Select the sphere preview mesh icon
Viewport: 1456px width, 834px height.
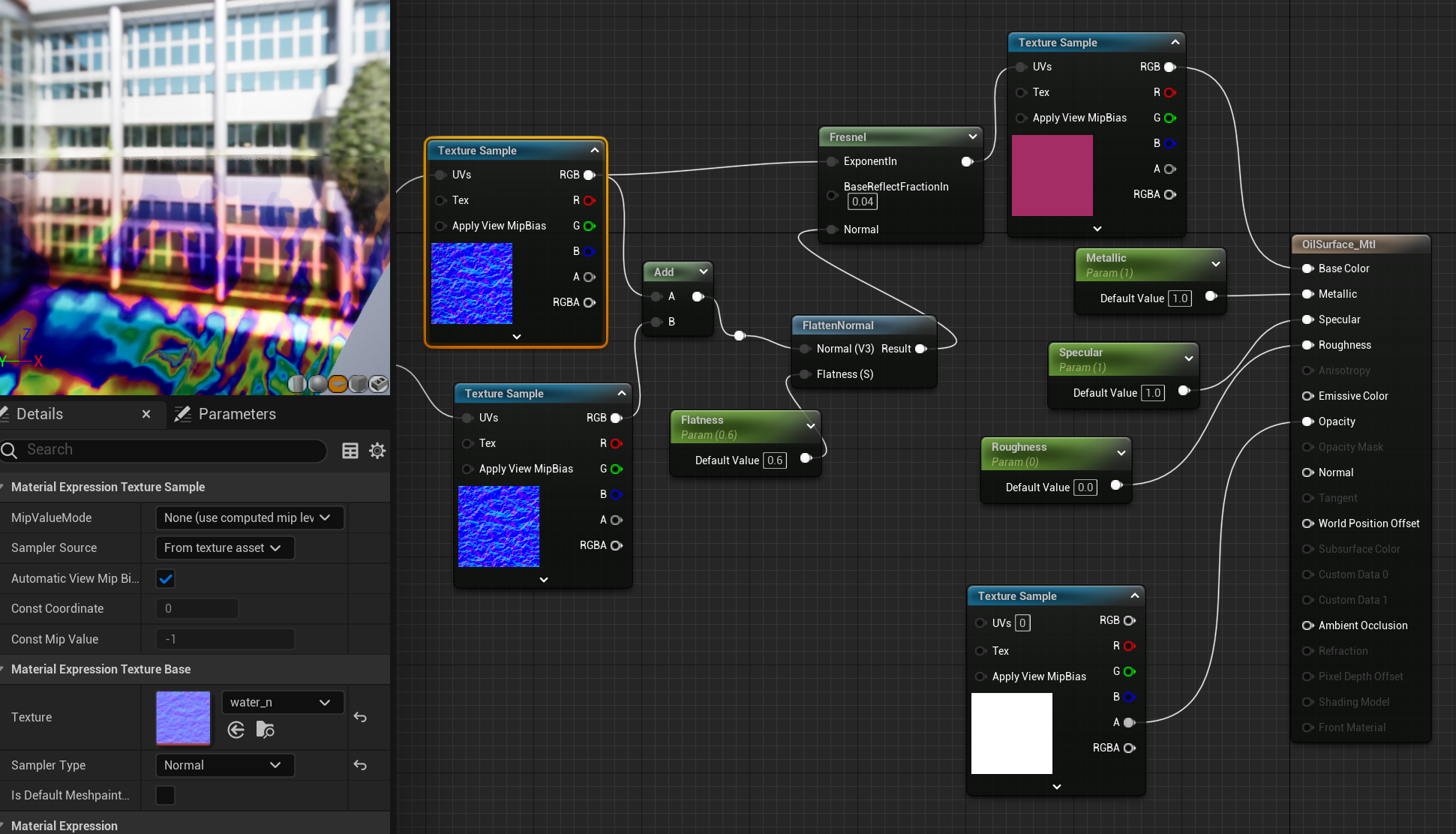(317, 384)
